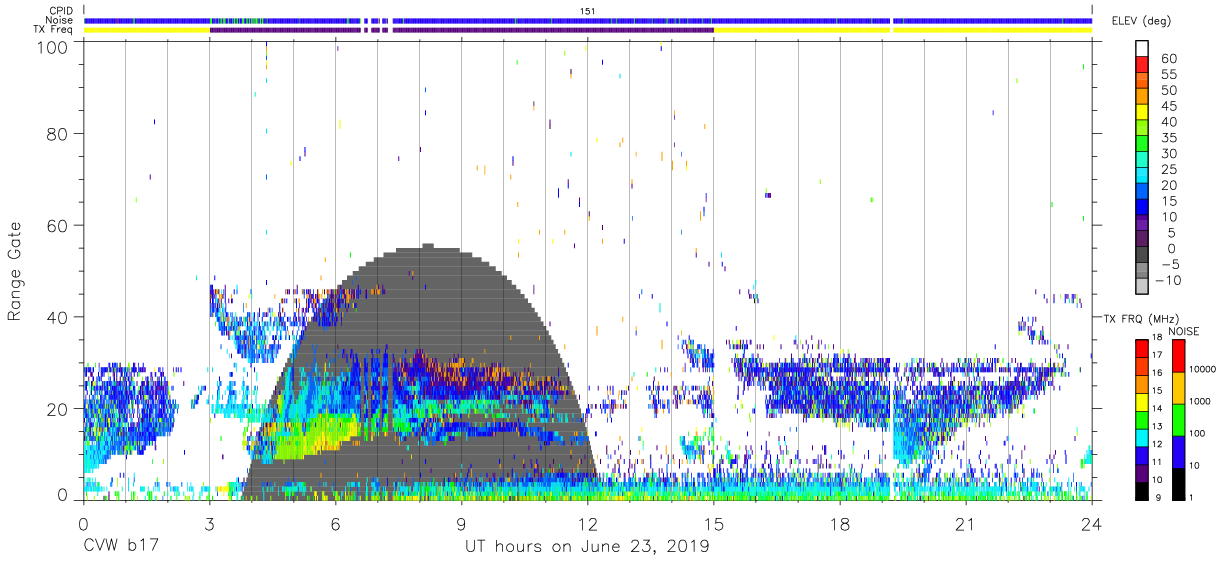Click the UT hours axis tick "12"
The height and width of the screenshot is (567, 1228).
tap(587, 524)
